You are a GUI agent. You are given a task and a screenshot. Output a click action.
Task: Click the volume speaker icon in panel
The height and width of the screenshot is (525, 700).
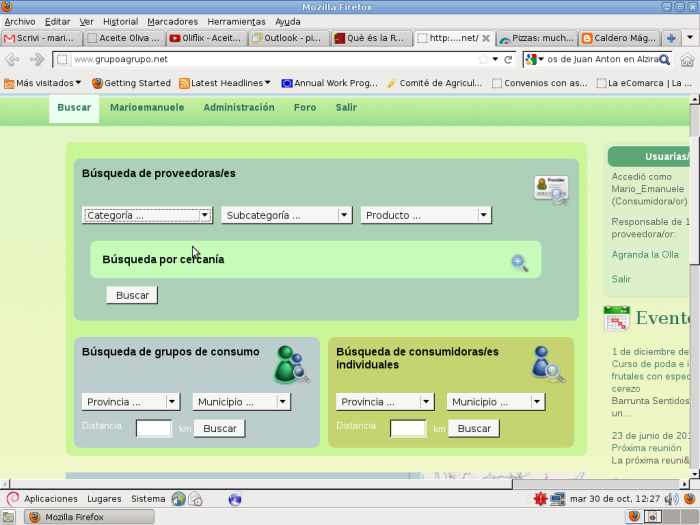click(x=671, y=499)
